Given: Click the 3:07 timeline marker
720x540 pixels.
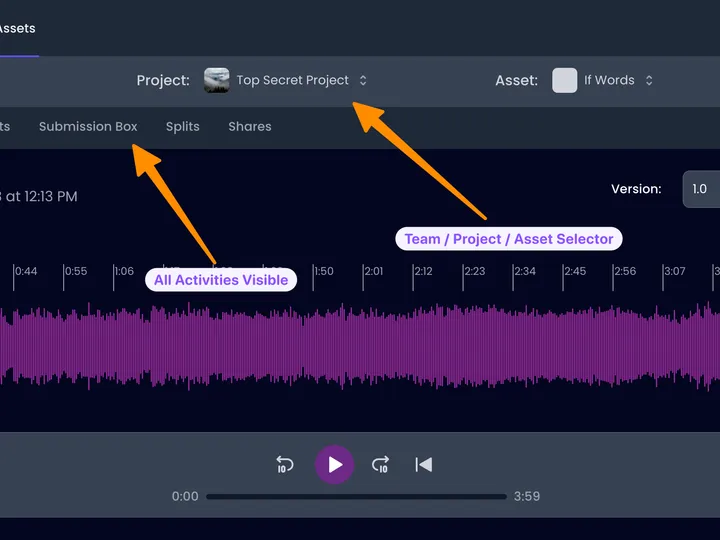Looking at the screenshot, I should [x=674, y=271].
